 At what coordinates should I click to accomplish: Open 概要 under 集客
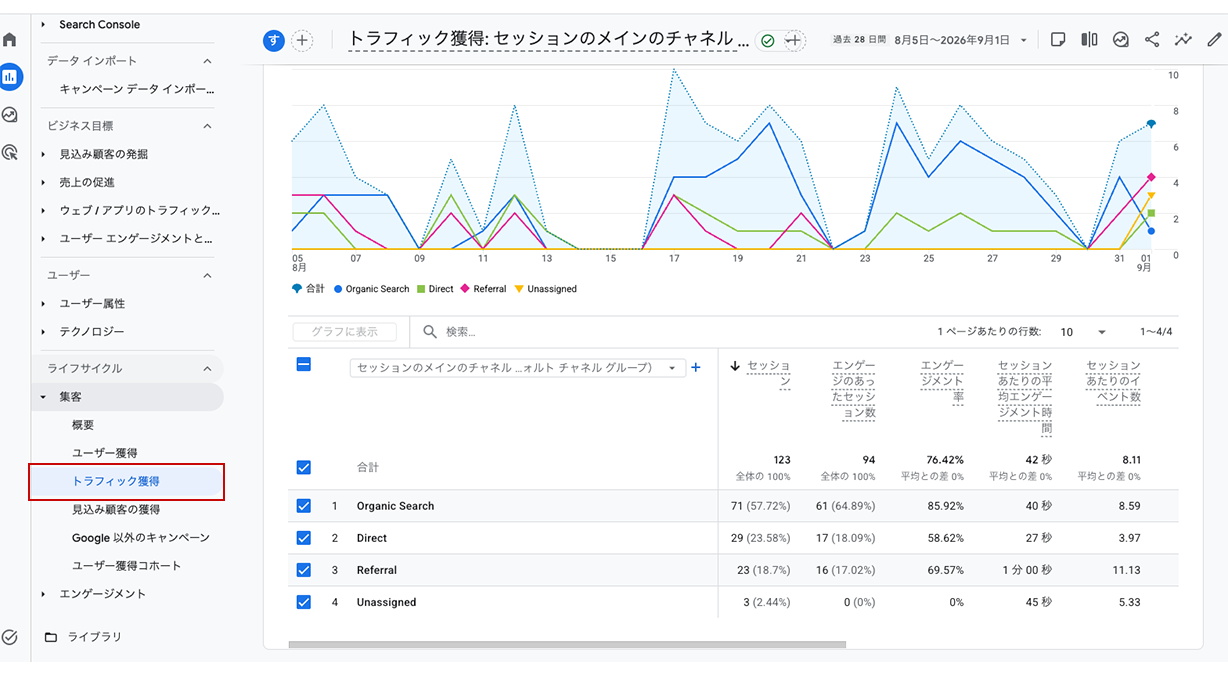coord(83,425)
